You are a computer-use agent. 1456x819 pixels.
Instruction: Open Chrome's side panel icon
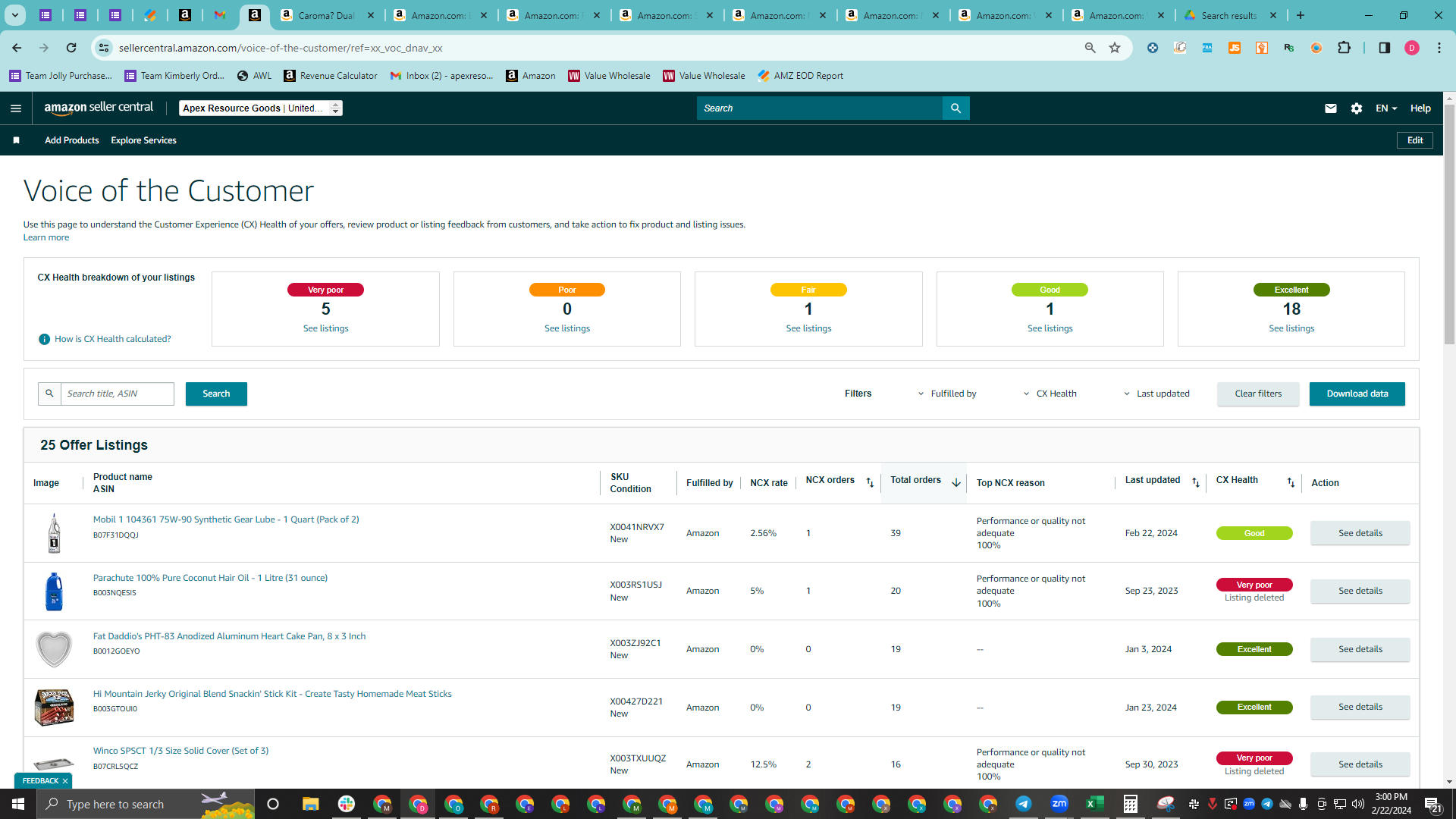pyautogui.click(x=1384, y=48)
